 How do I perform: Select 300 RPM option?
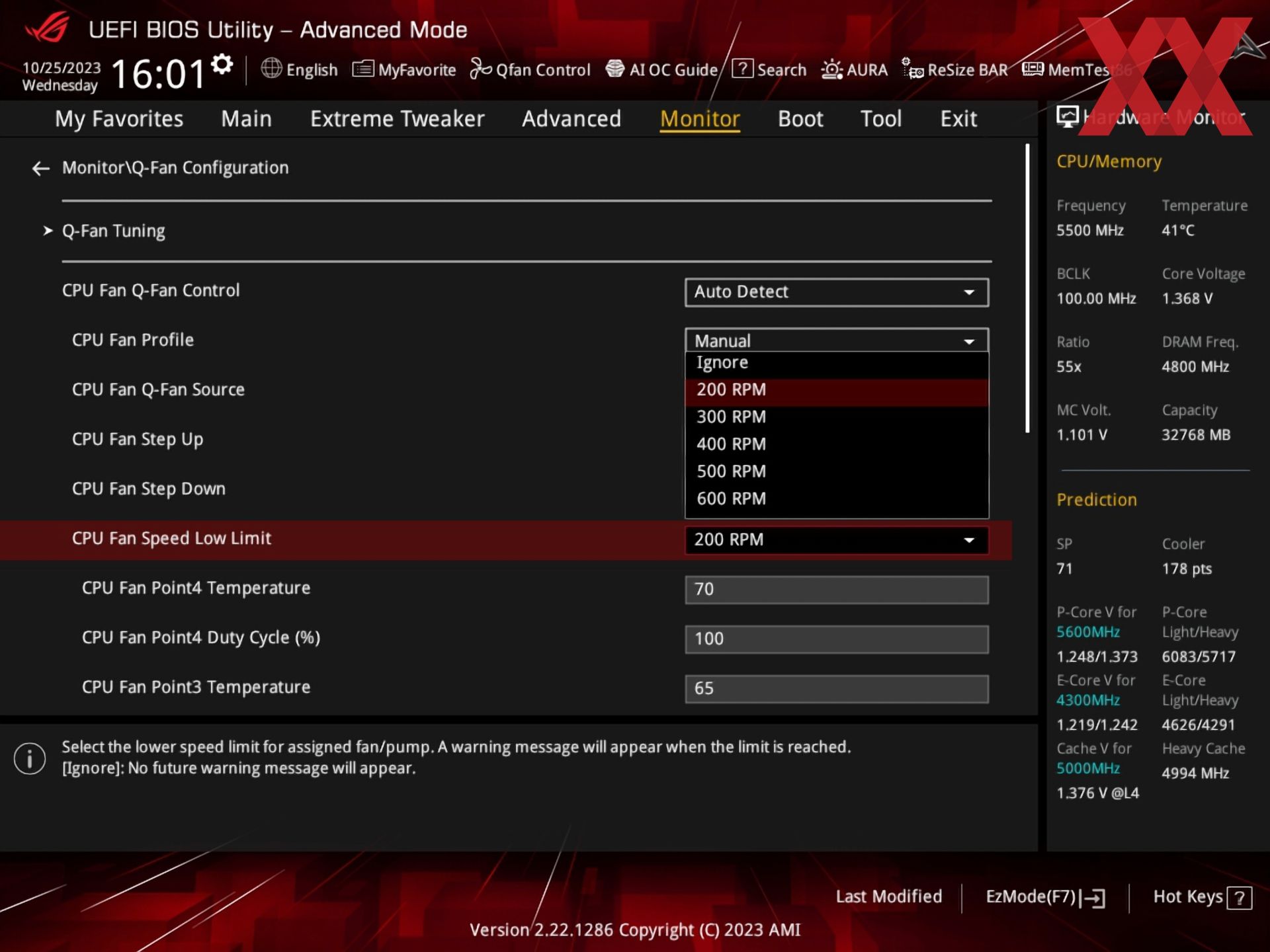coord(837,417)
